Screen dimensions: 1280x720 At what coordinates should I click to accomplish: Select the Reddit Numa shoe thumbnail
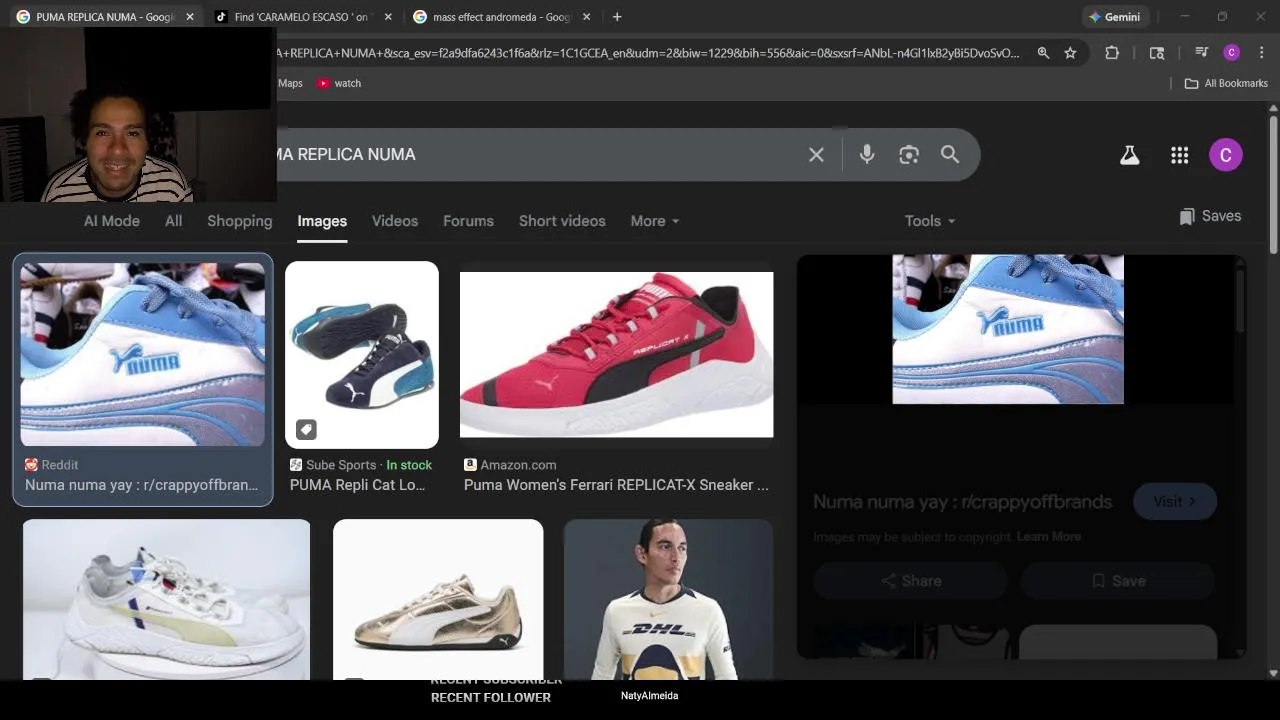[143, 354]
